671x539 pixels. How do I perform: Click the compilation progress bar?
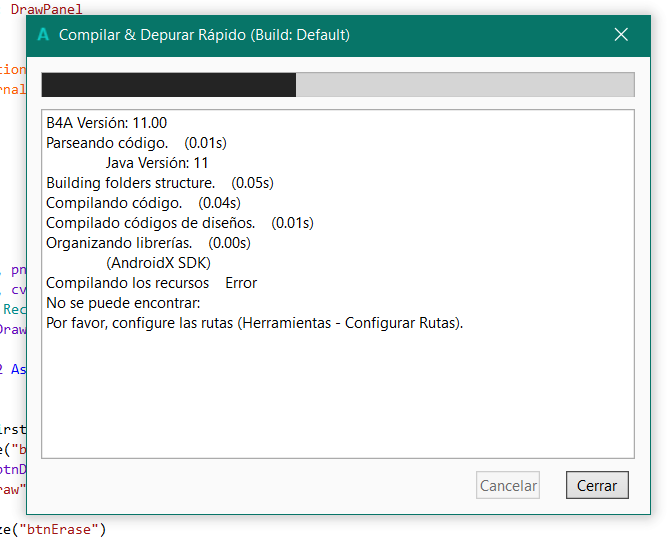[x=338, y=85]
